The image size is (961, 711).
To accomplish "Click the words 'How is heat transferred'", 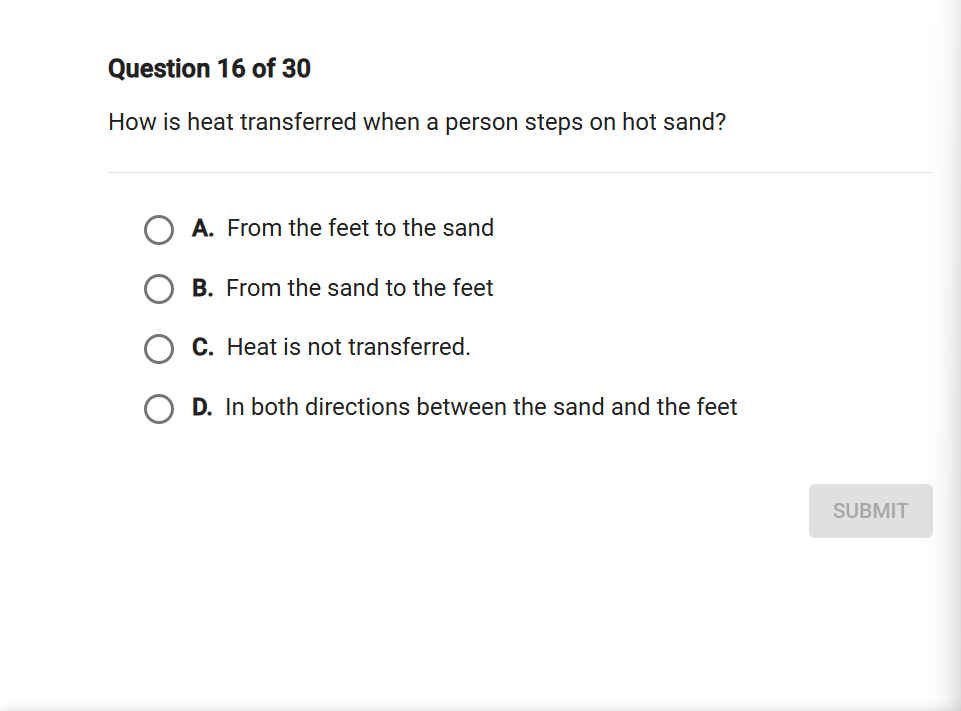I will tap(232, 123).
